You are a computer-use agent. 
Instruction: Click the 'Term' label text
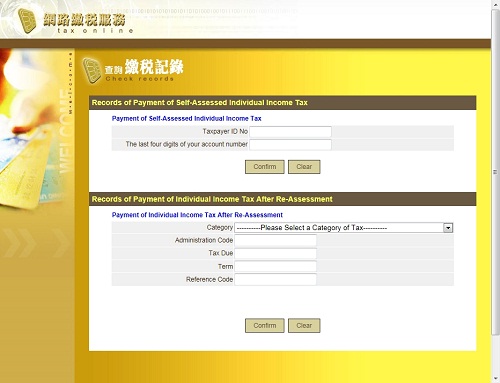click(225, 266)
